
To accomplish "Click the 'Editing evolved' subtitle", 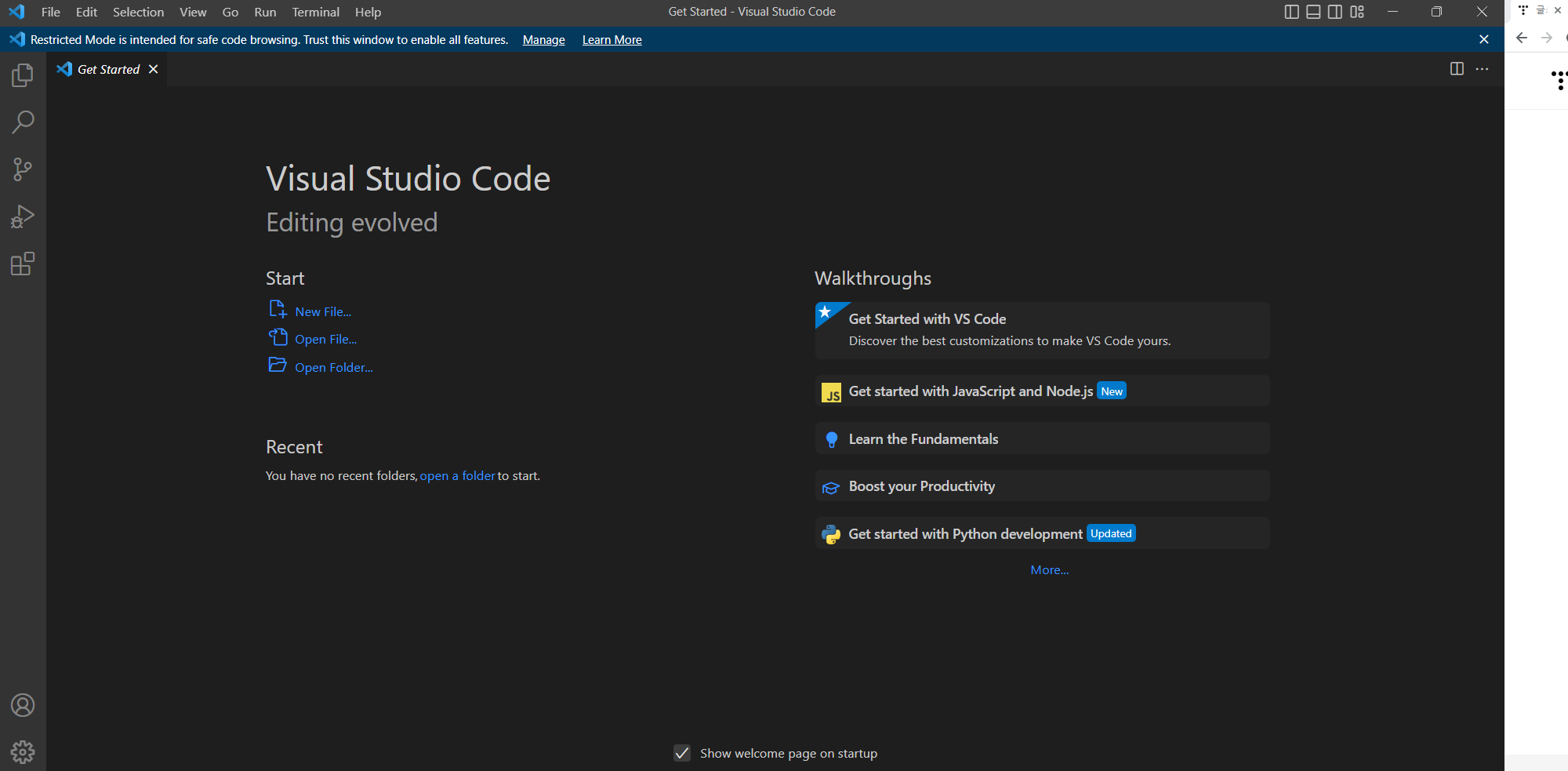I will coord(352,223).
